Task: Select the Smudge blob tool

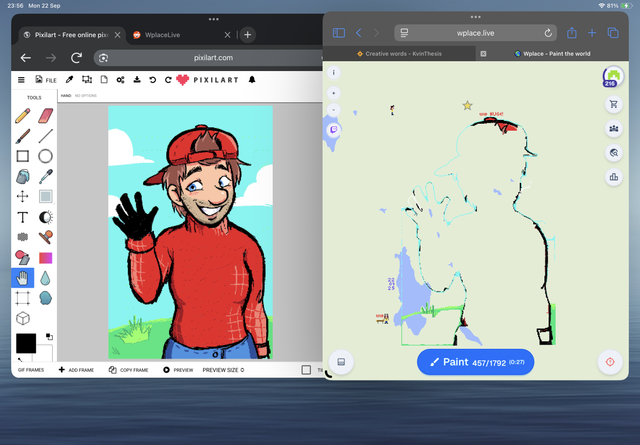Action: [x=45, y=298]
